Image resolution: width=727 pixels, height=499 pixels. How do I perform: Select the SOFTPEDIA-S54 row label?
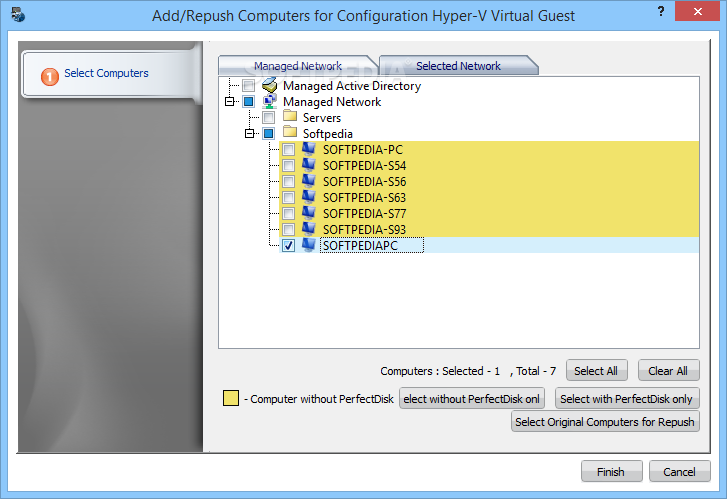point(364,166)
